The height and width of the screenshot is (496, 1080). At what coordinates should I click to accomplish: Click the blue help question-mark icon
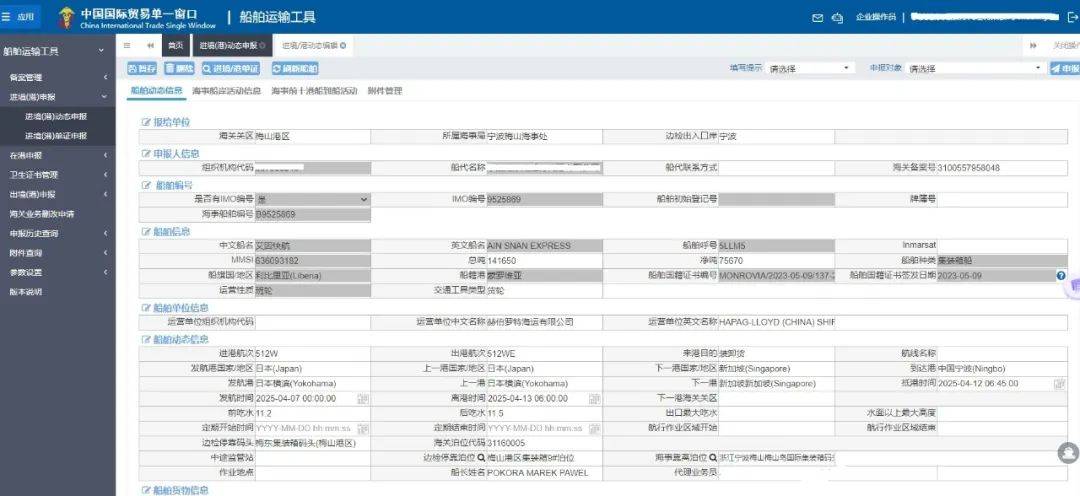[x=1061, y=275]
